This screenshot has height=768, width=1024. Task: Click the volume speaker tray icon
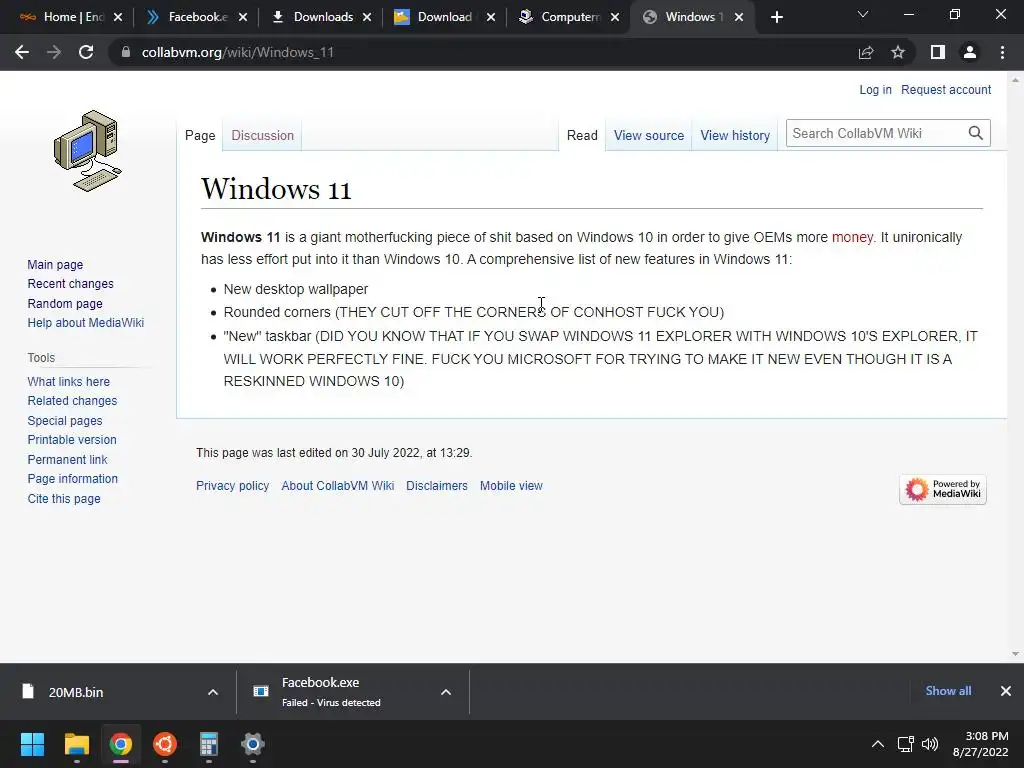point(930,744)
